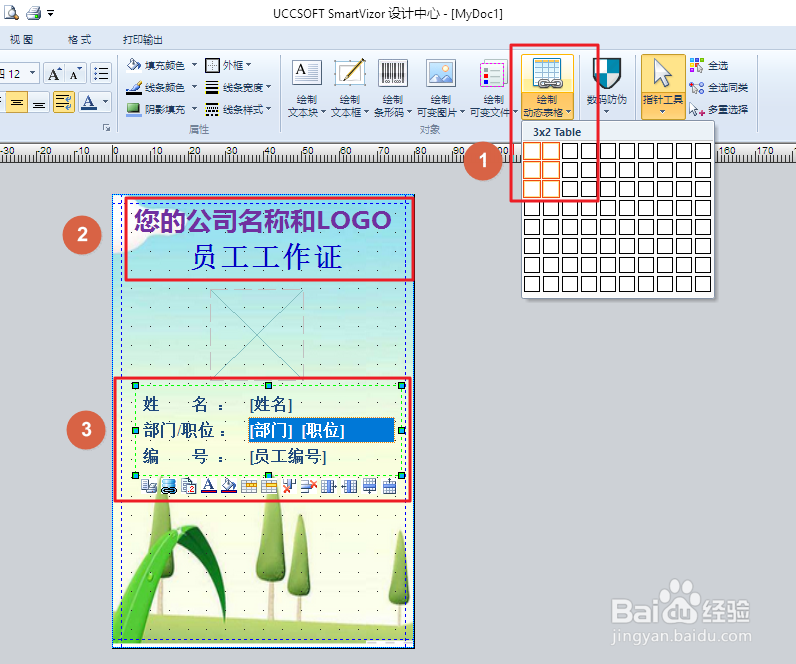Click the insert row below icon
Screen dimensions: 796x664
point(369,486)
